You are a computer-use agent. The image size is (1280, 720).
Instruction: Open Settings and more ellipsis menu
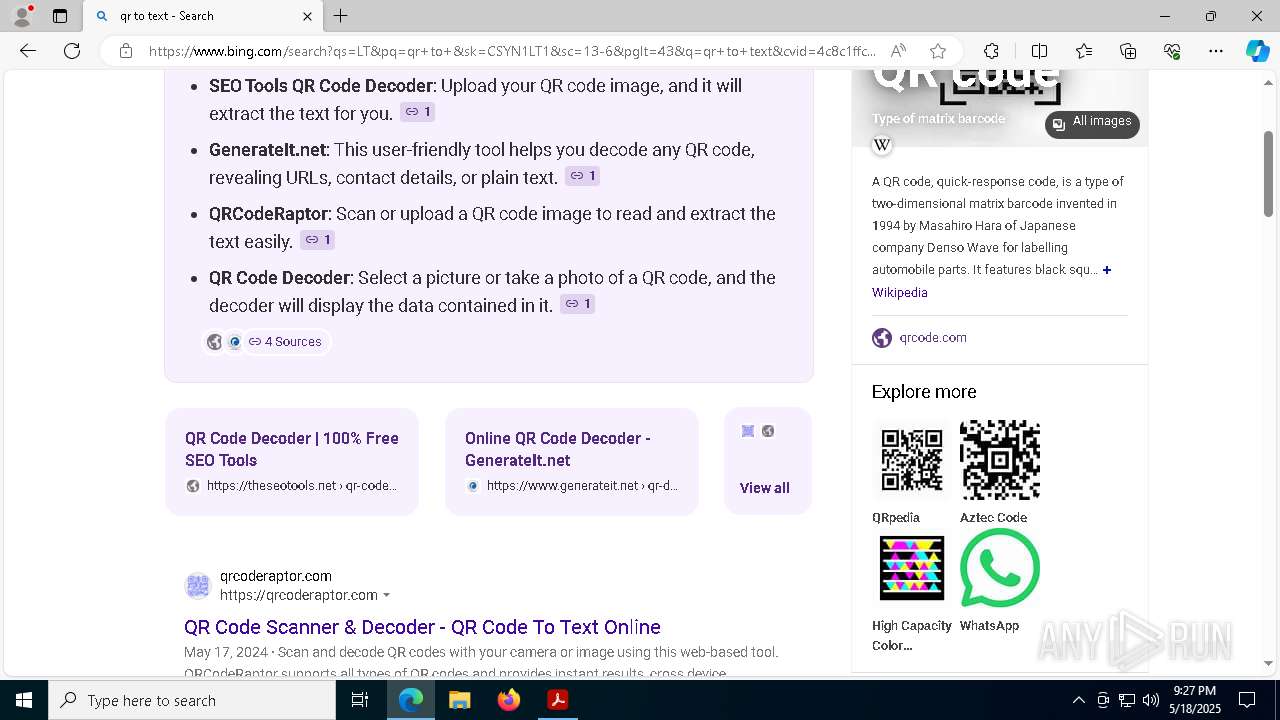tap(1216, 51)
